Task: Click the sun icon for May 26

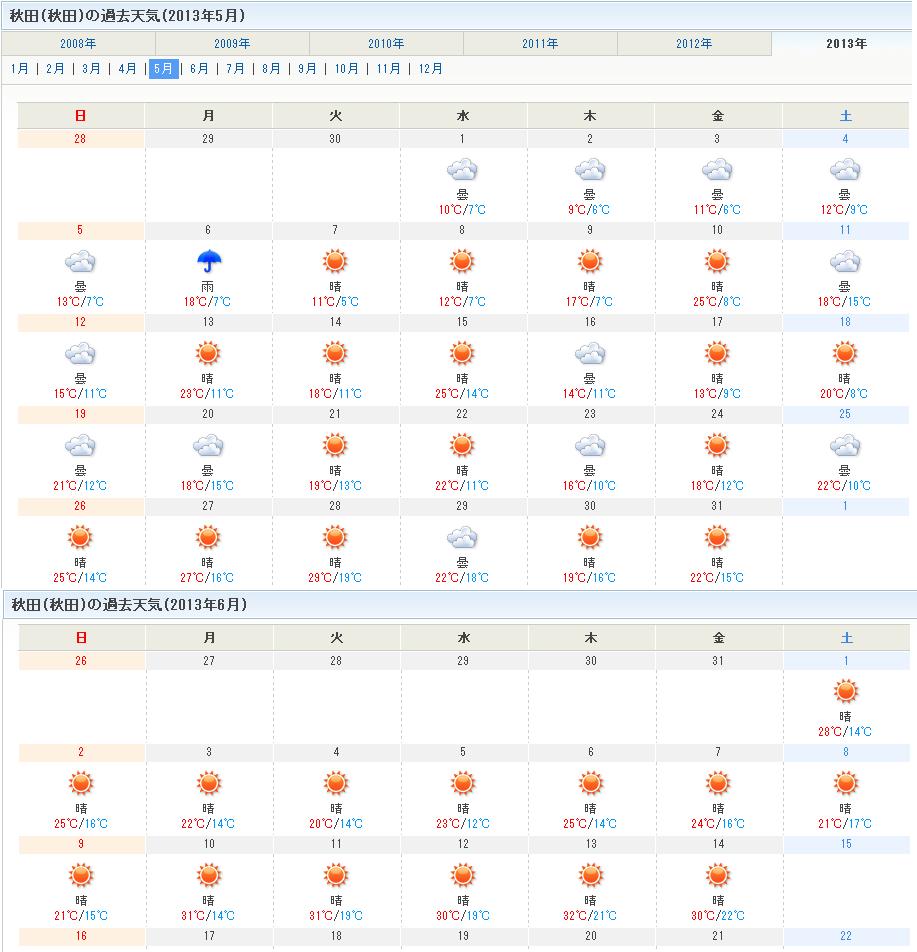Action: [80, 538]
